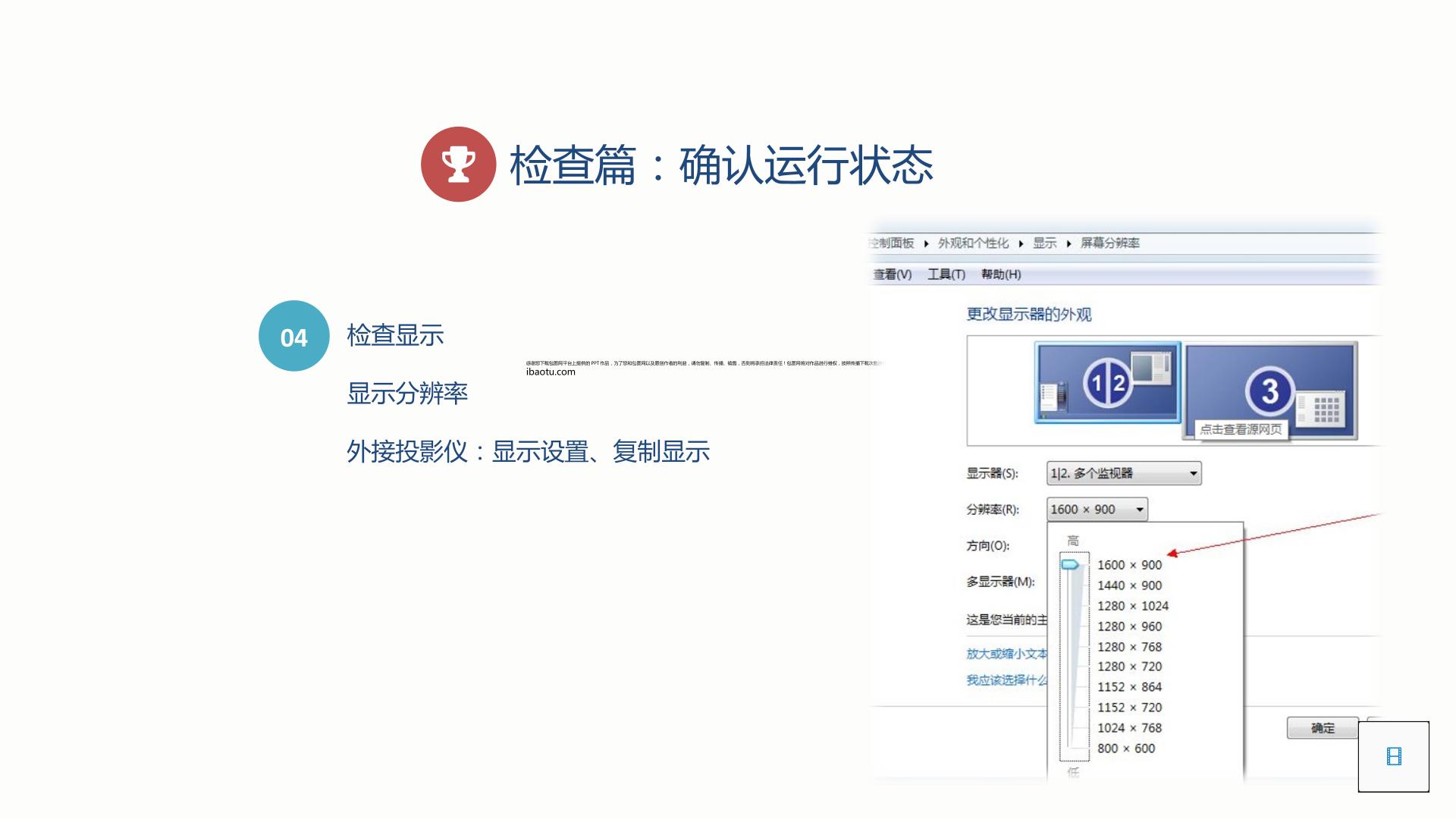
Task: Click the teal 04 circle badge
Action: [294, 336]
